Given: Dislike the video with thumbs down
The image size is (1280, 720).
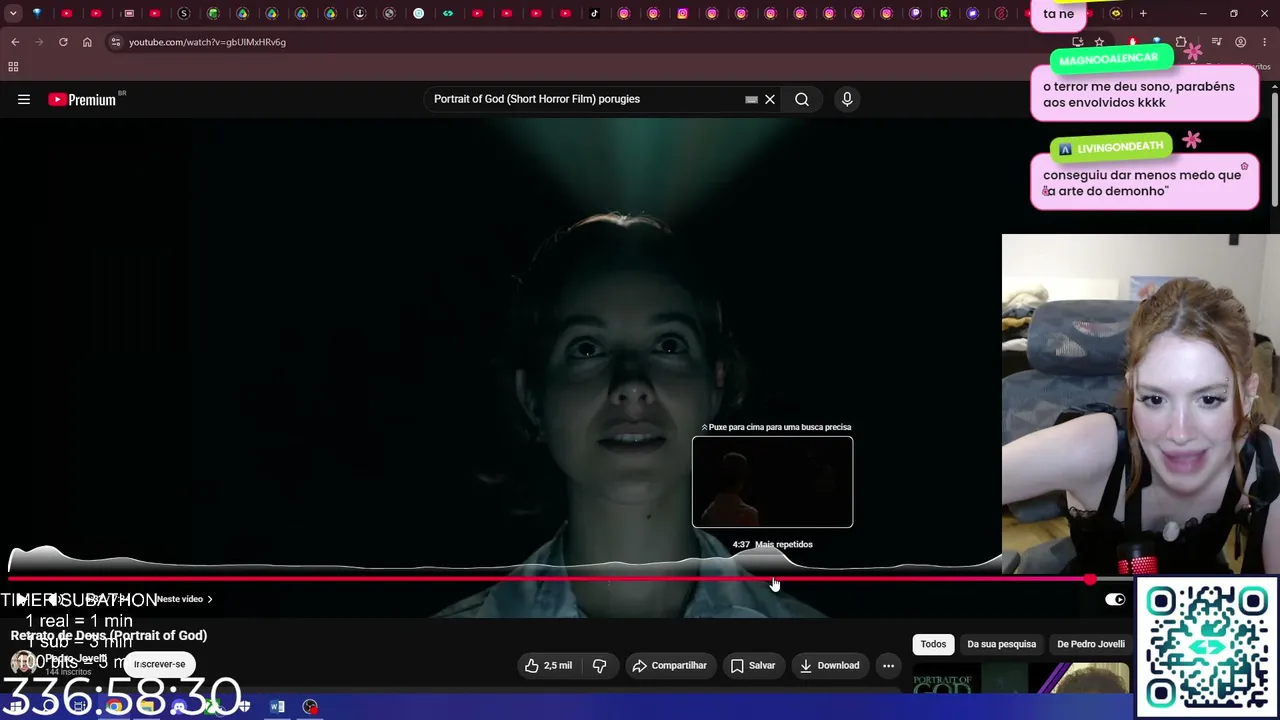Looking at the screenshot, I should click(599, 665).
